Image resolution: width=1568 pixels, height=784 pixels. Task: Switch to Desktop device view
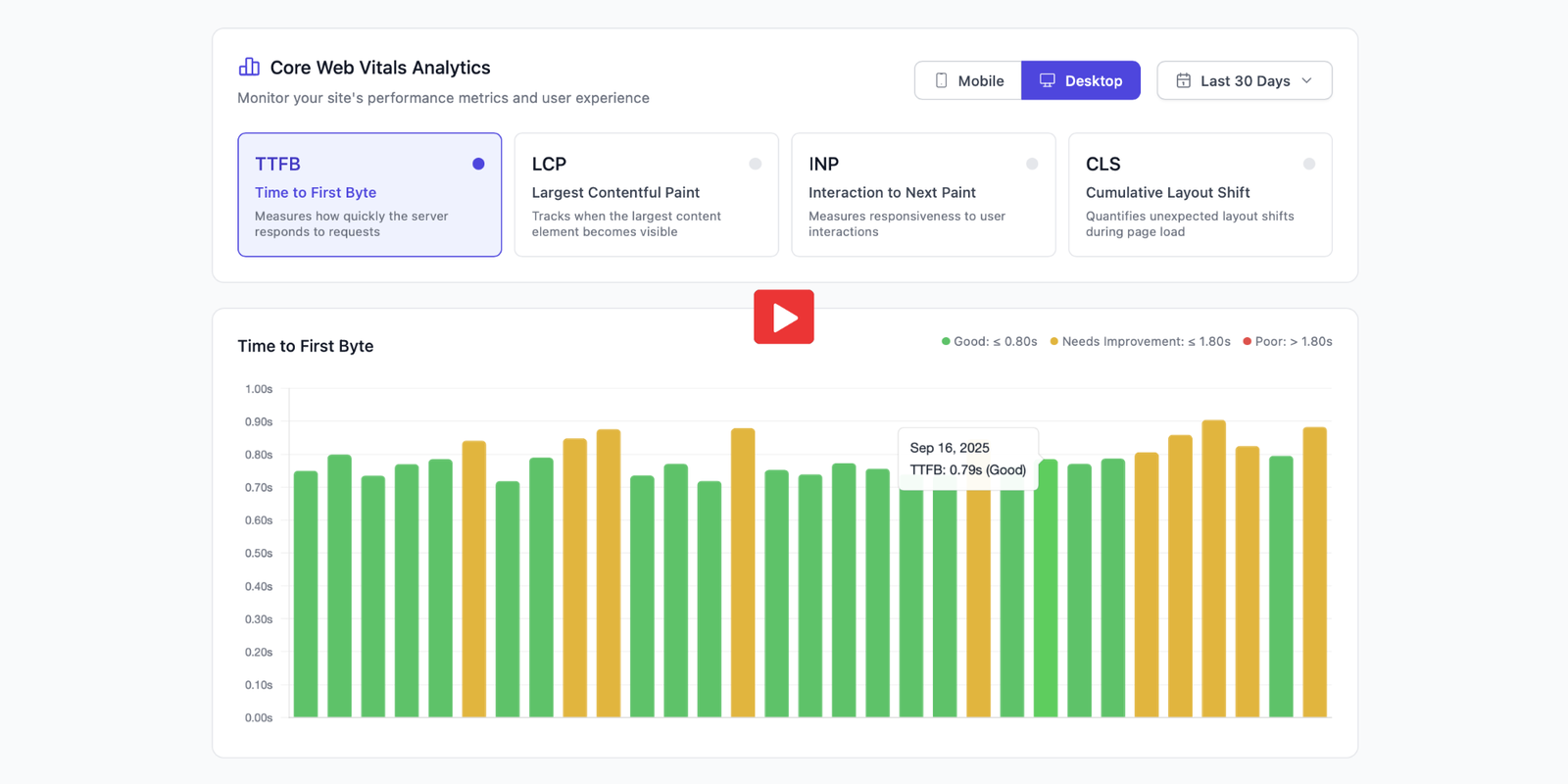1081,80
